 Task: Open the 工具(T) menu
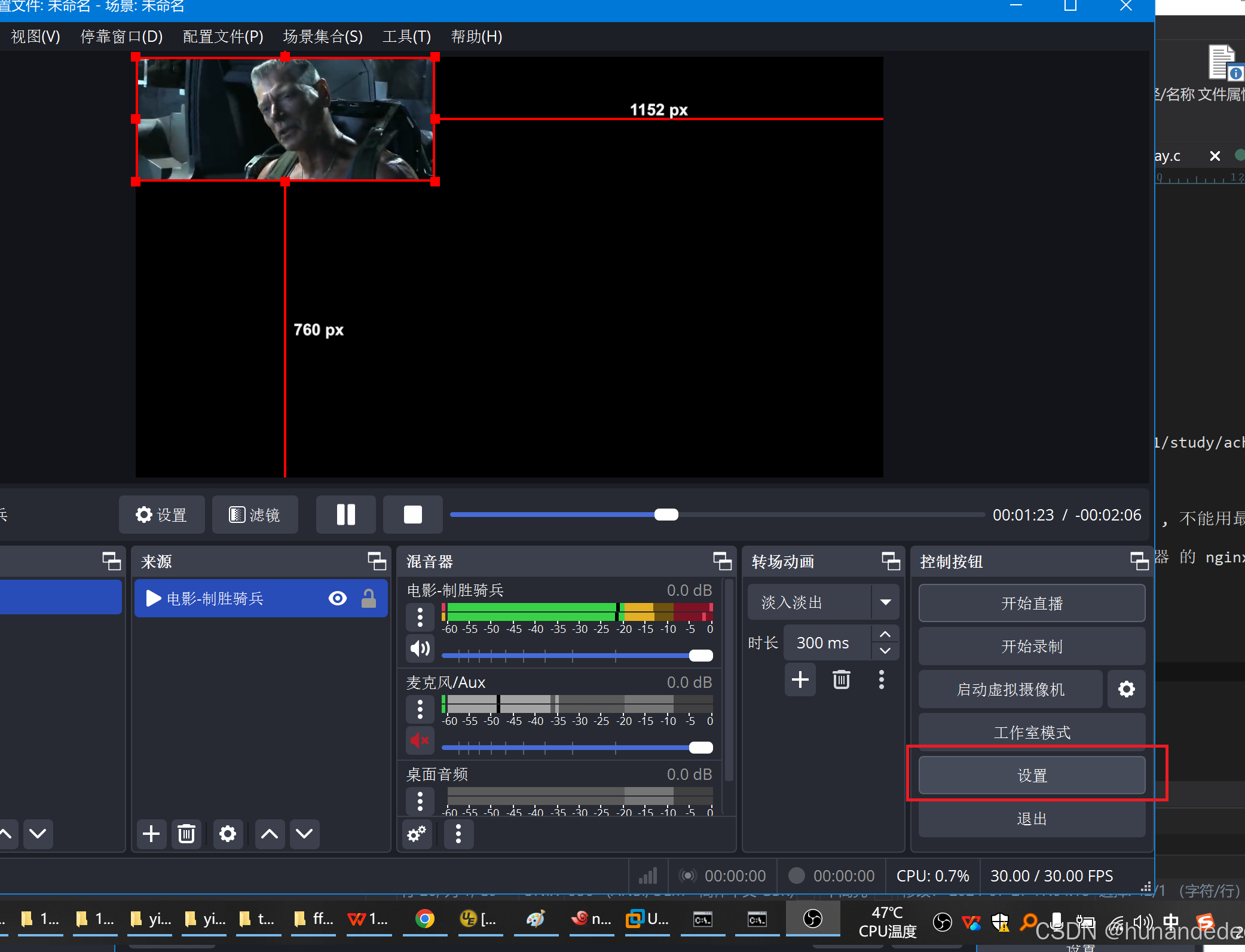pyautogui.click(x=406, y=37)
